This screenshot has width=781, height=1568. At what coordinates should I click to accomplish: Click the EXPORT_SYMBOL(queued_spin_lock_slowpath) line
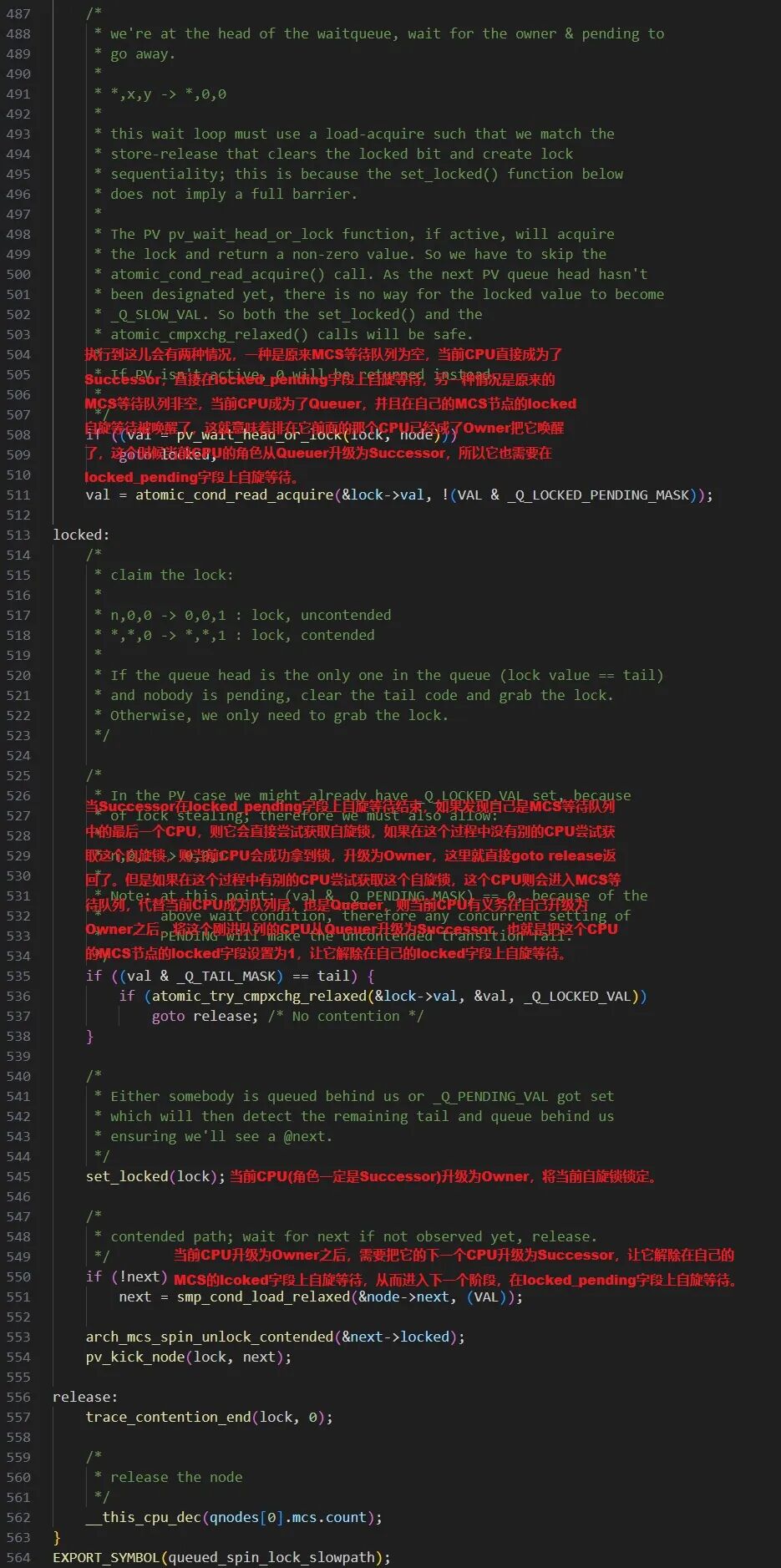coord(221,1557)
